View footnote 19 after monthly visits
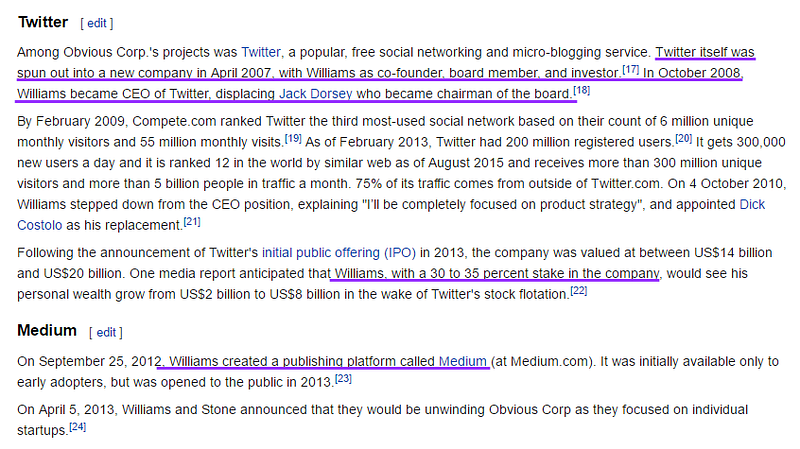 click(293, 138)
